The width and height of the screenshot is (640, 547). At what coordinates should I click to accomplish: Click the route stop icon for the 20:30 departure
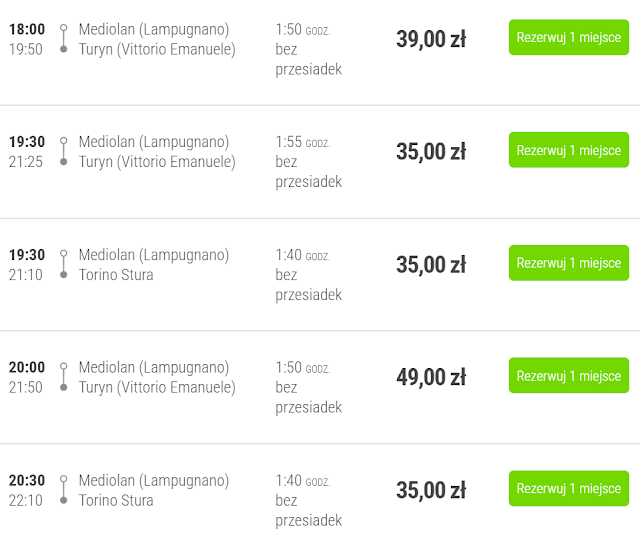point(63,490)
